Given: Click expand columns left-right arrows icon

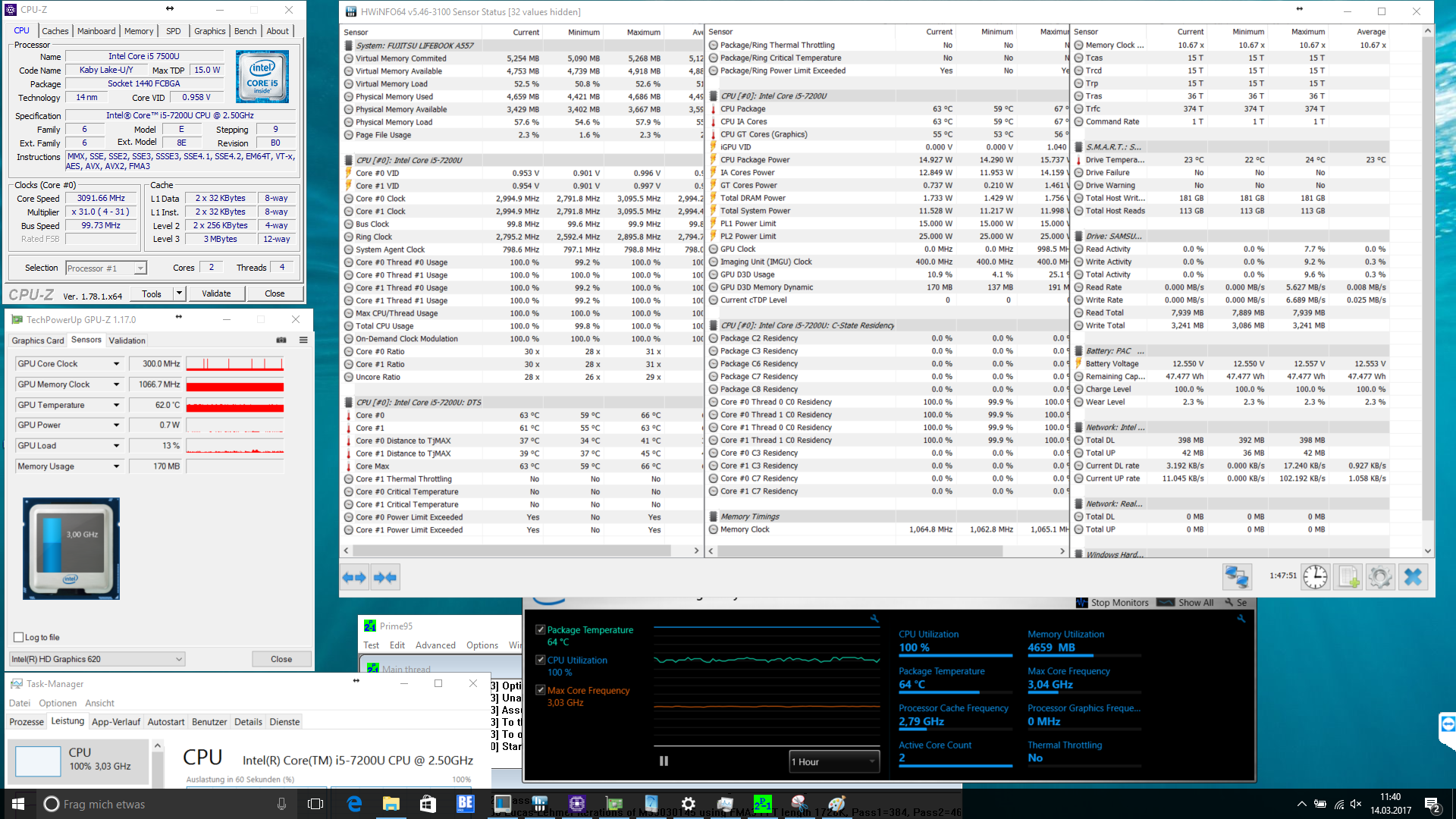Looking at the screenshot, I should [354, 577].
